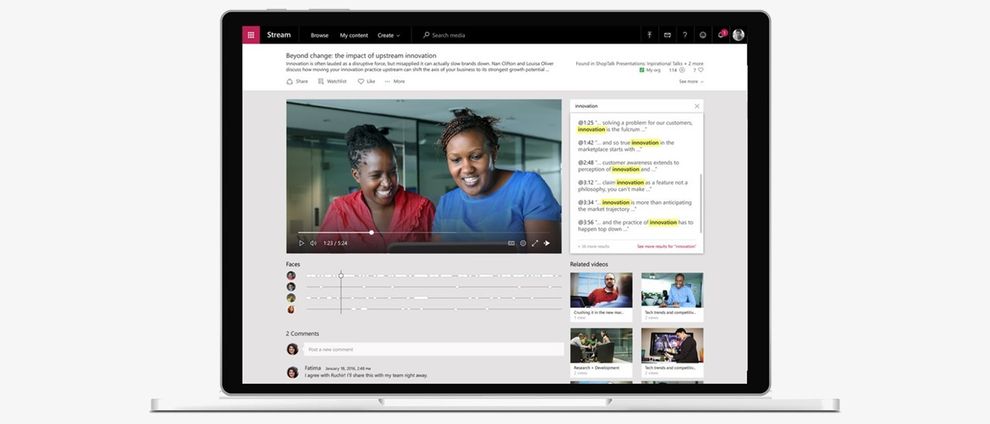The image size is (990, 424).
Task: Click the Stream home logo text
Action: tap(278, 35)
